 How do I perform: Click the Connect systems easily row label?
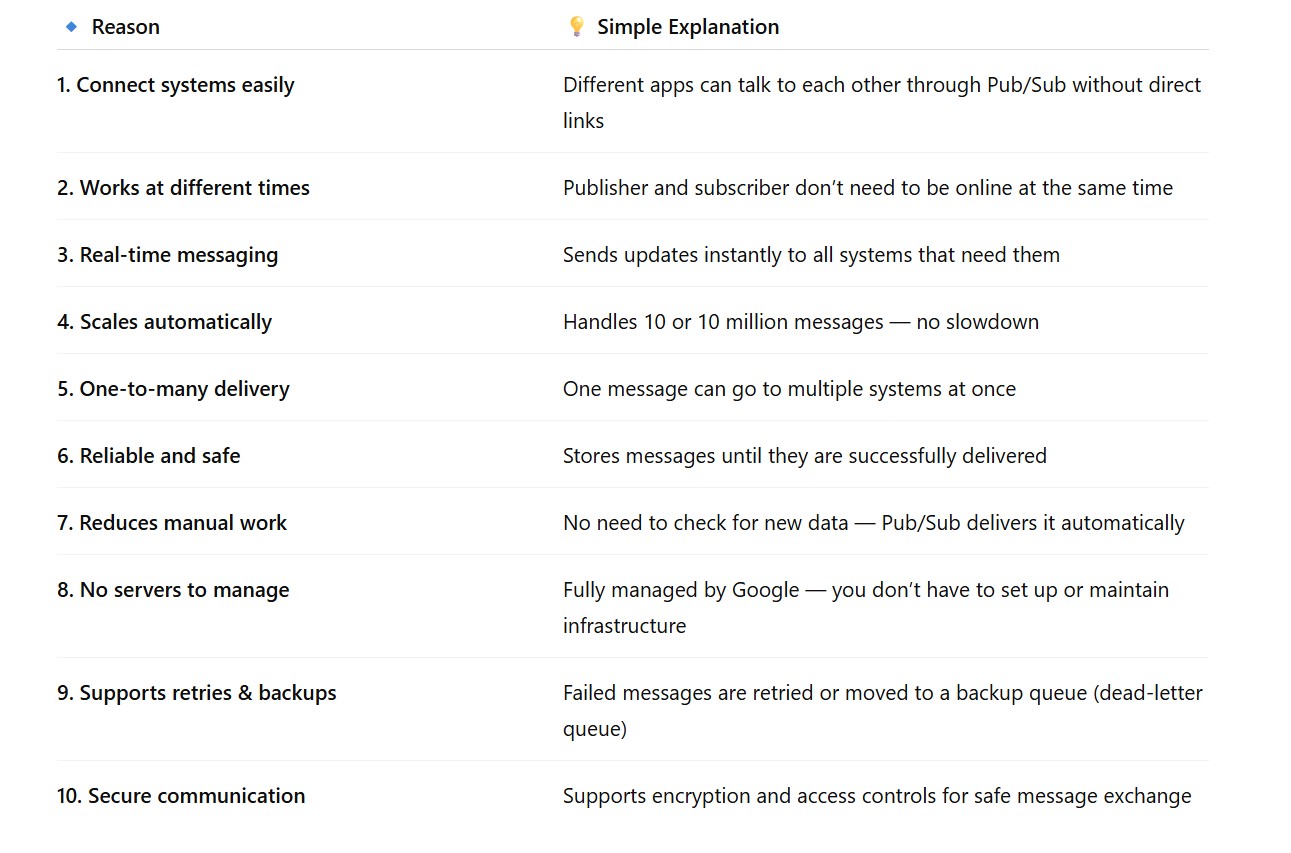coord(175,85)
